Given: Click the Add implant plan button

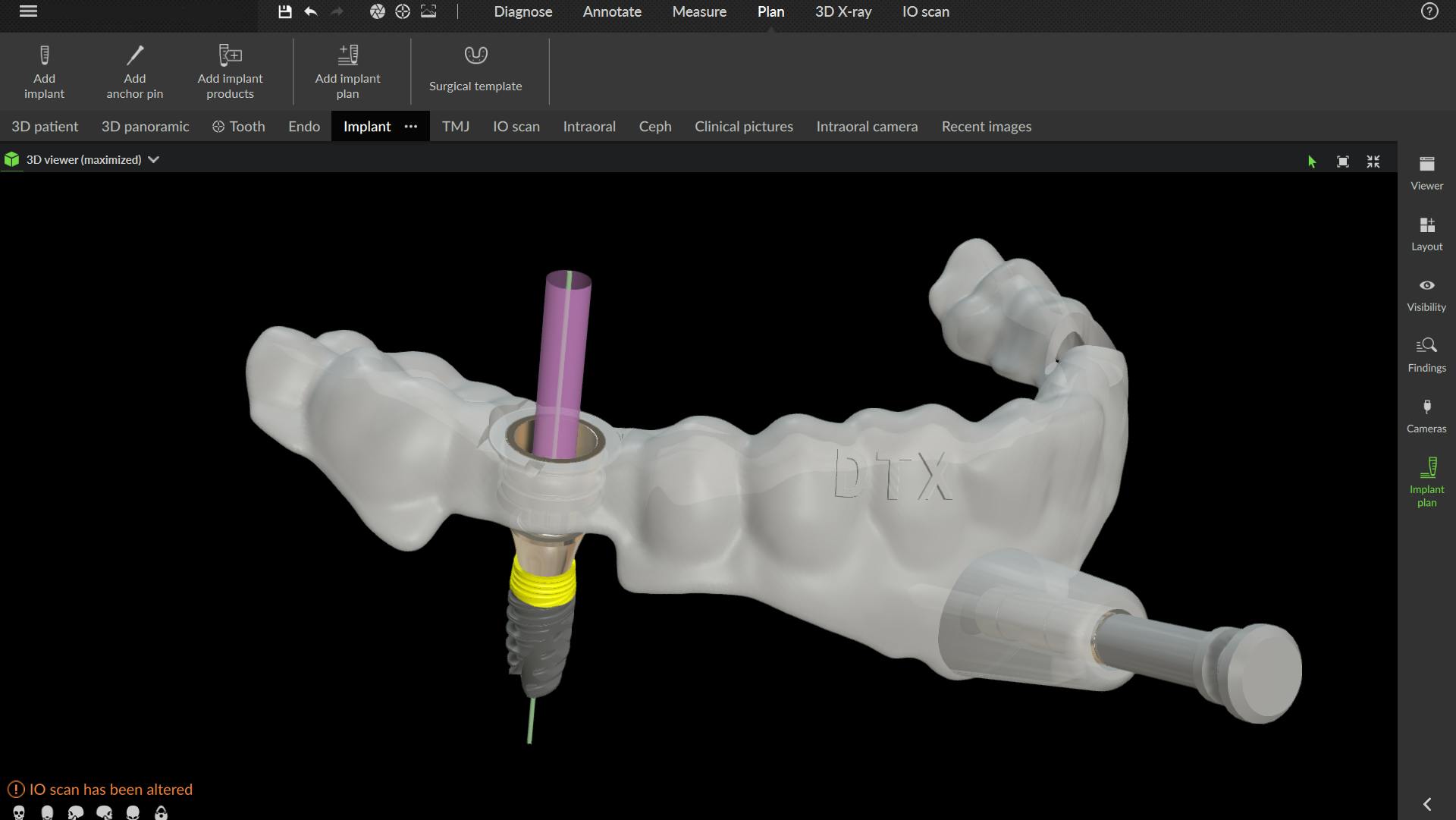Looking at the screenshot, I should [347, 71].
